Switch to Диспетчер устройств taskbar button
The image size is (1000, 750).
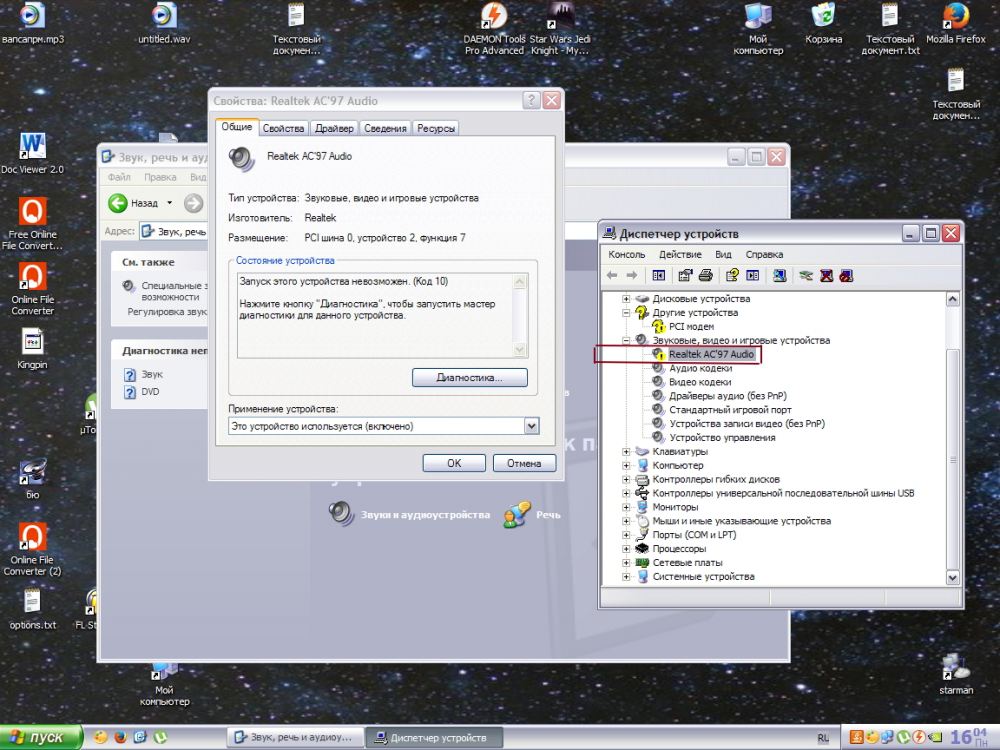coord(434,737)
